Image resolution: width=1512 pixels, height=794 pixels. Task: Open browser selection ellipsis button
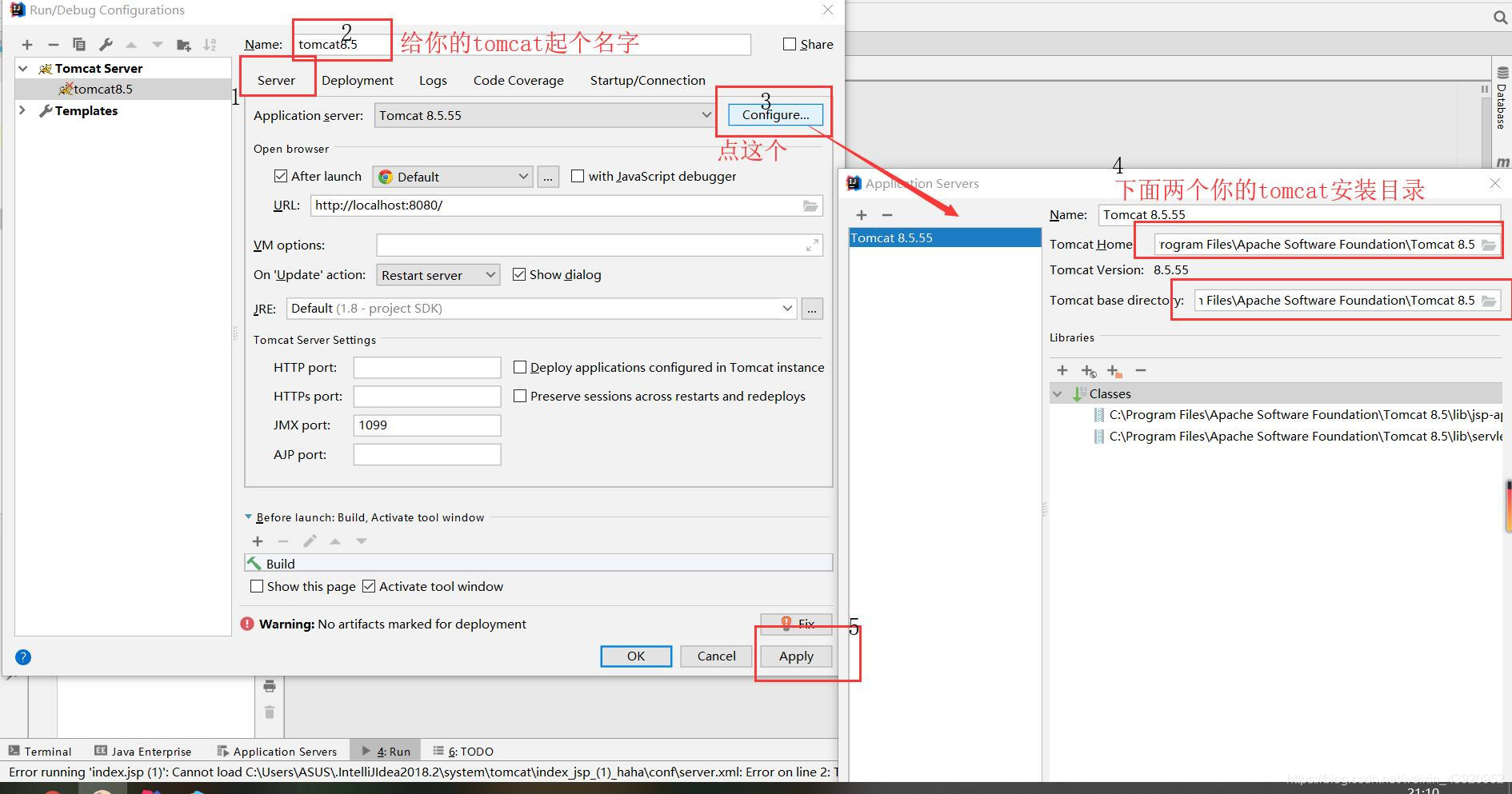click(548, 177)
